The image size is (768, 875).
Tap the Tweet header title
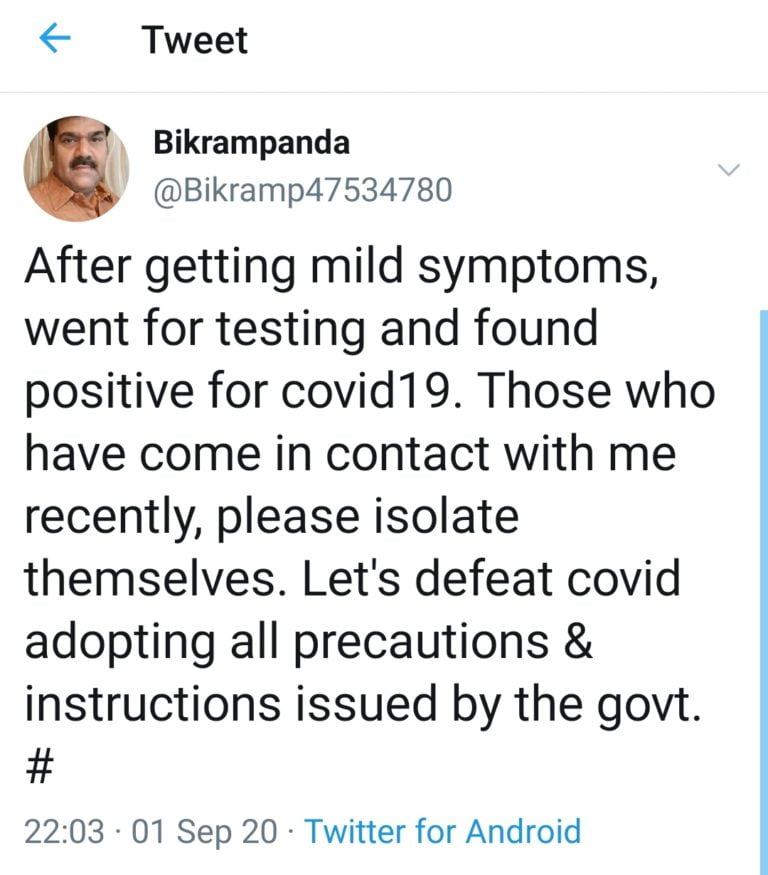194,41
